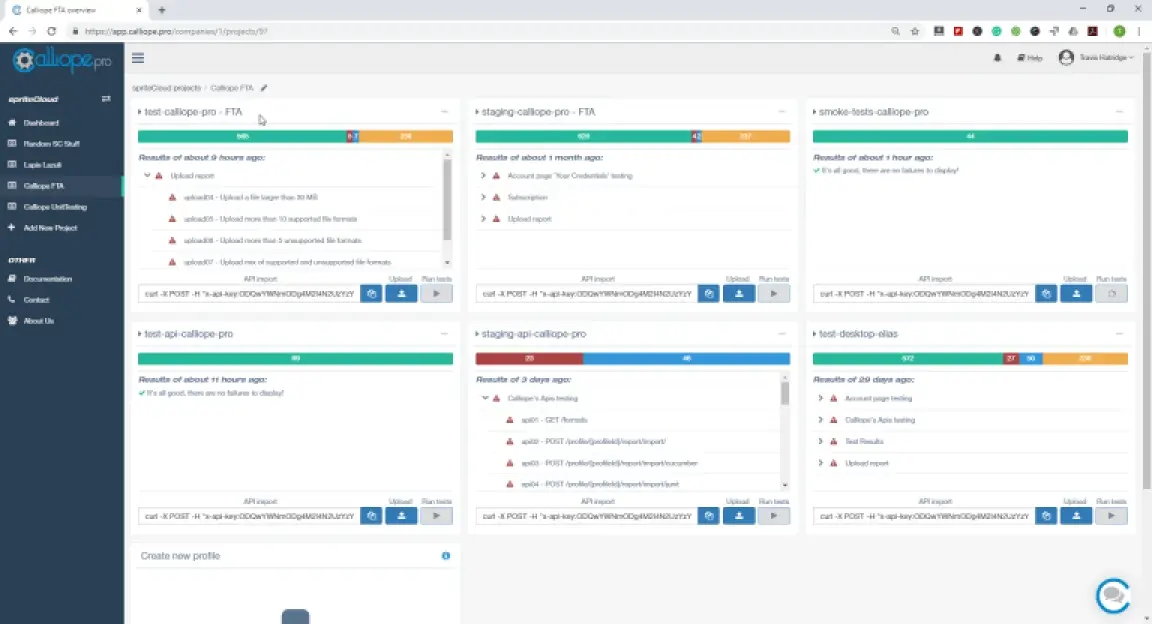1152x624 pixels.
Task: Click info icon on Create new profile
Action: (x=445, y=556)
